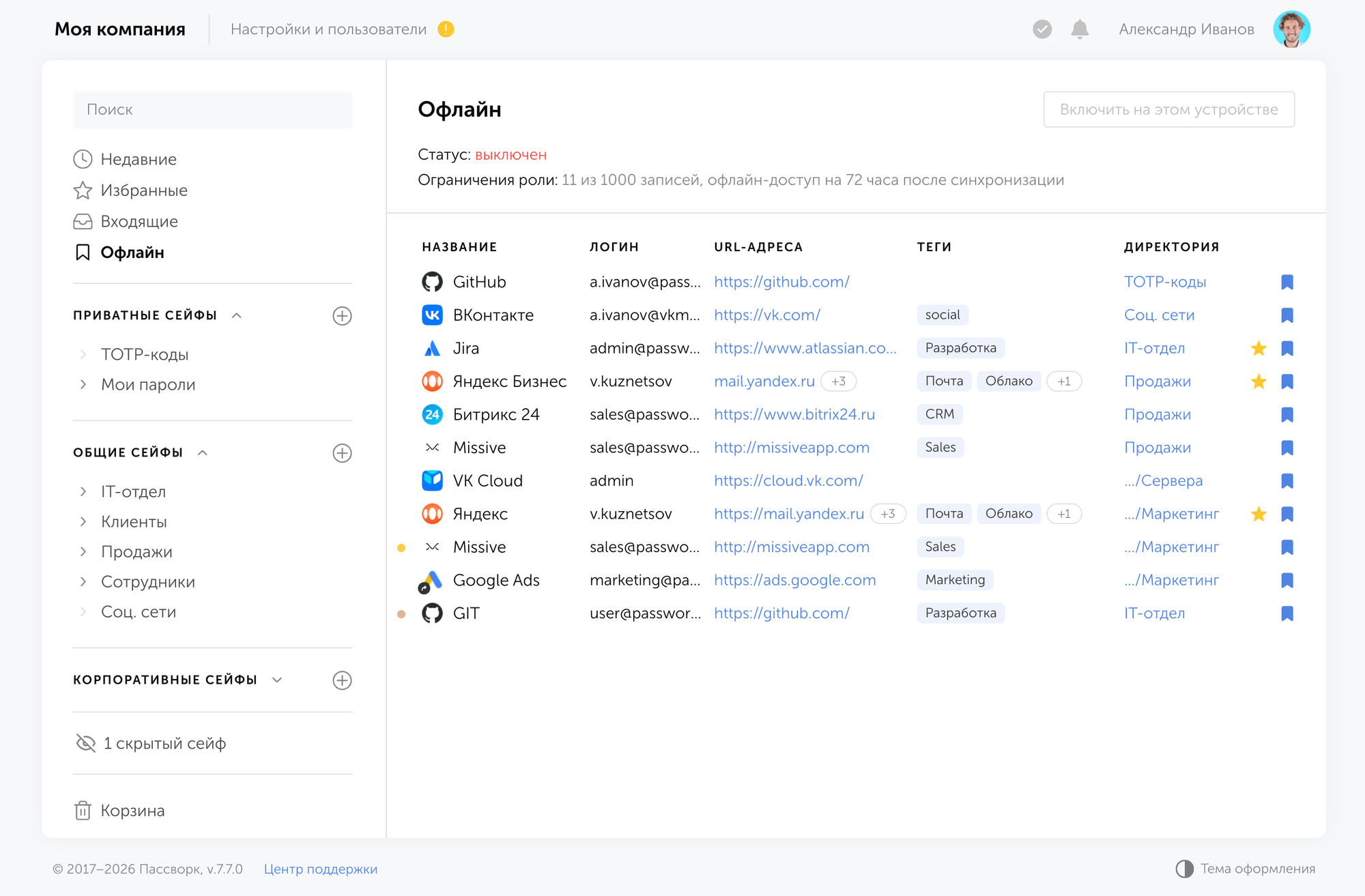Open the Центр поддержки link
1365x896 pixels.
321,869
